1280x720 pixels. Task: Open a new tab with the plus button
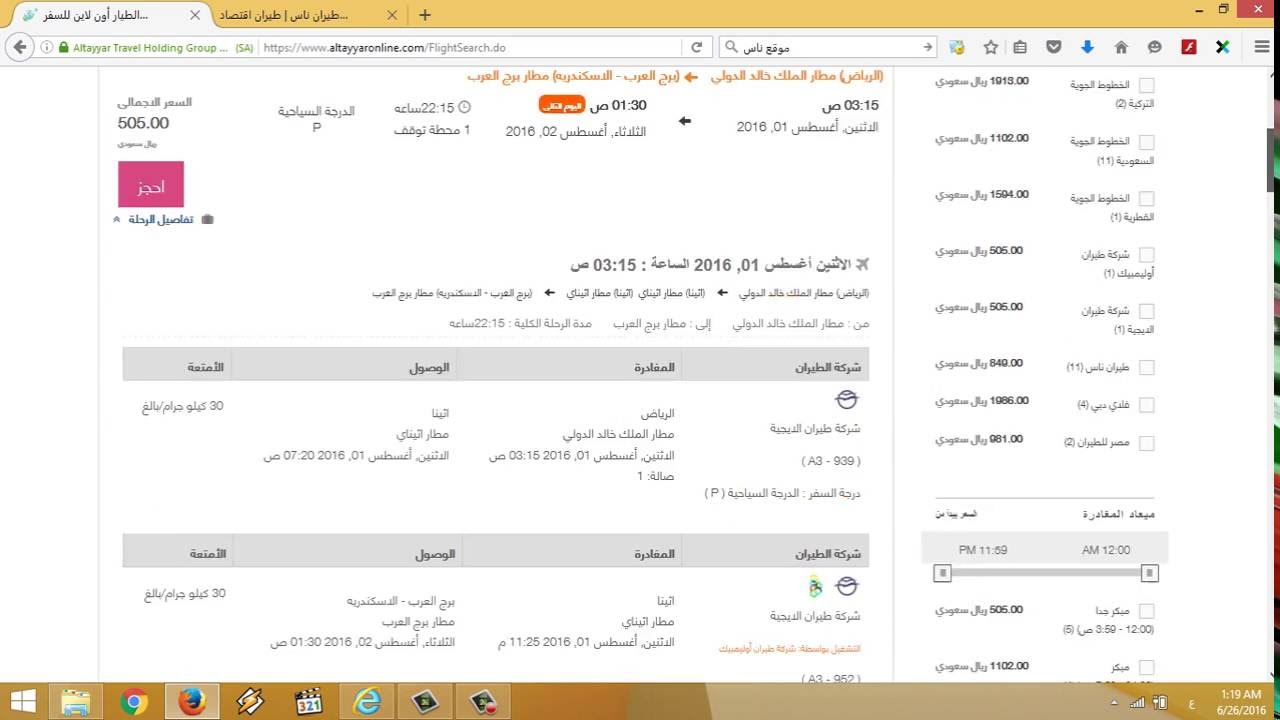(425, 15)
